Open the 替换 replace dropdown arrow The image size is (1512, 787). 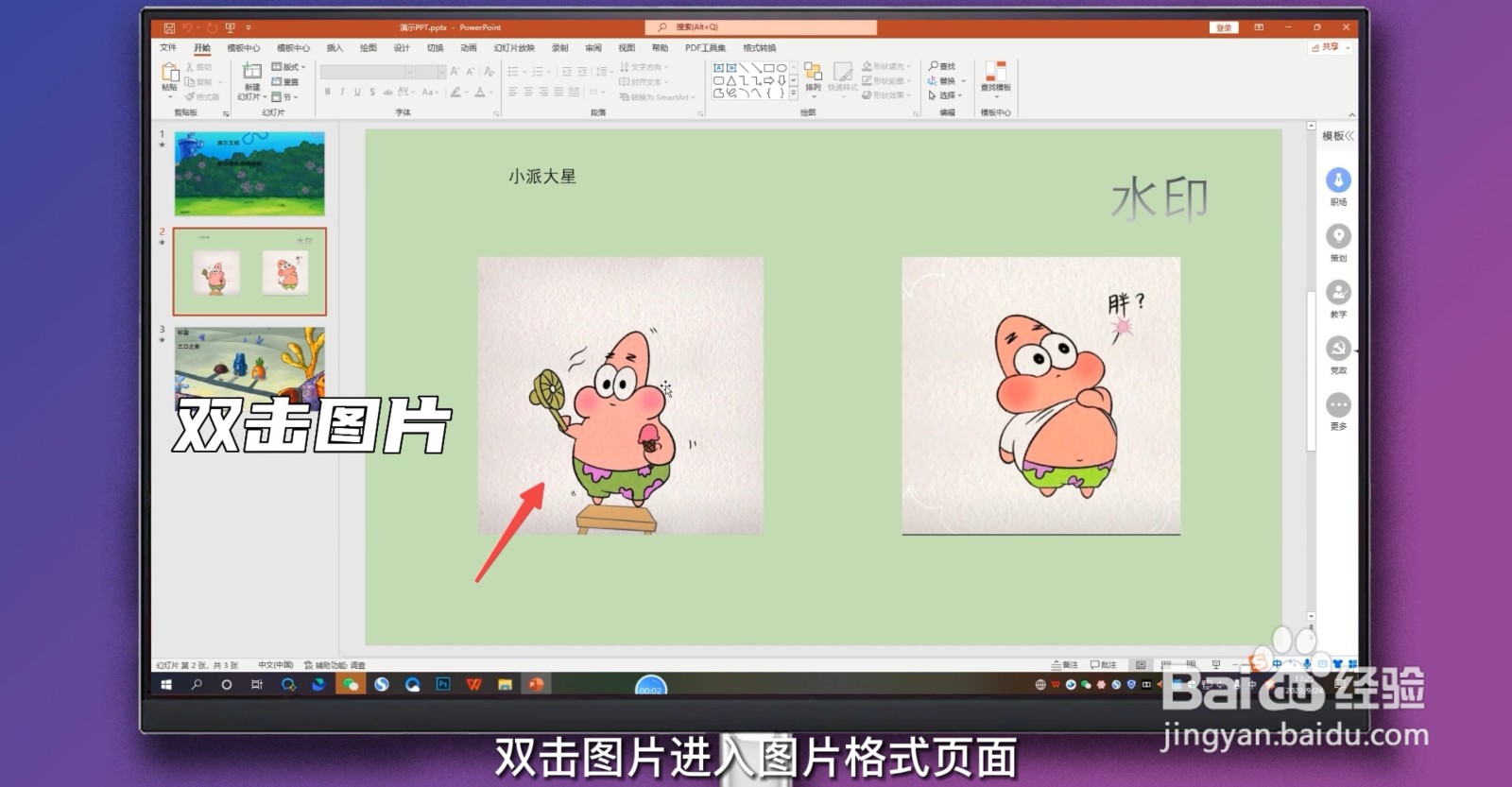click(x=963, y=81)
